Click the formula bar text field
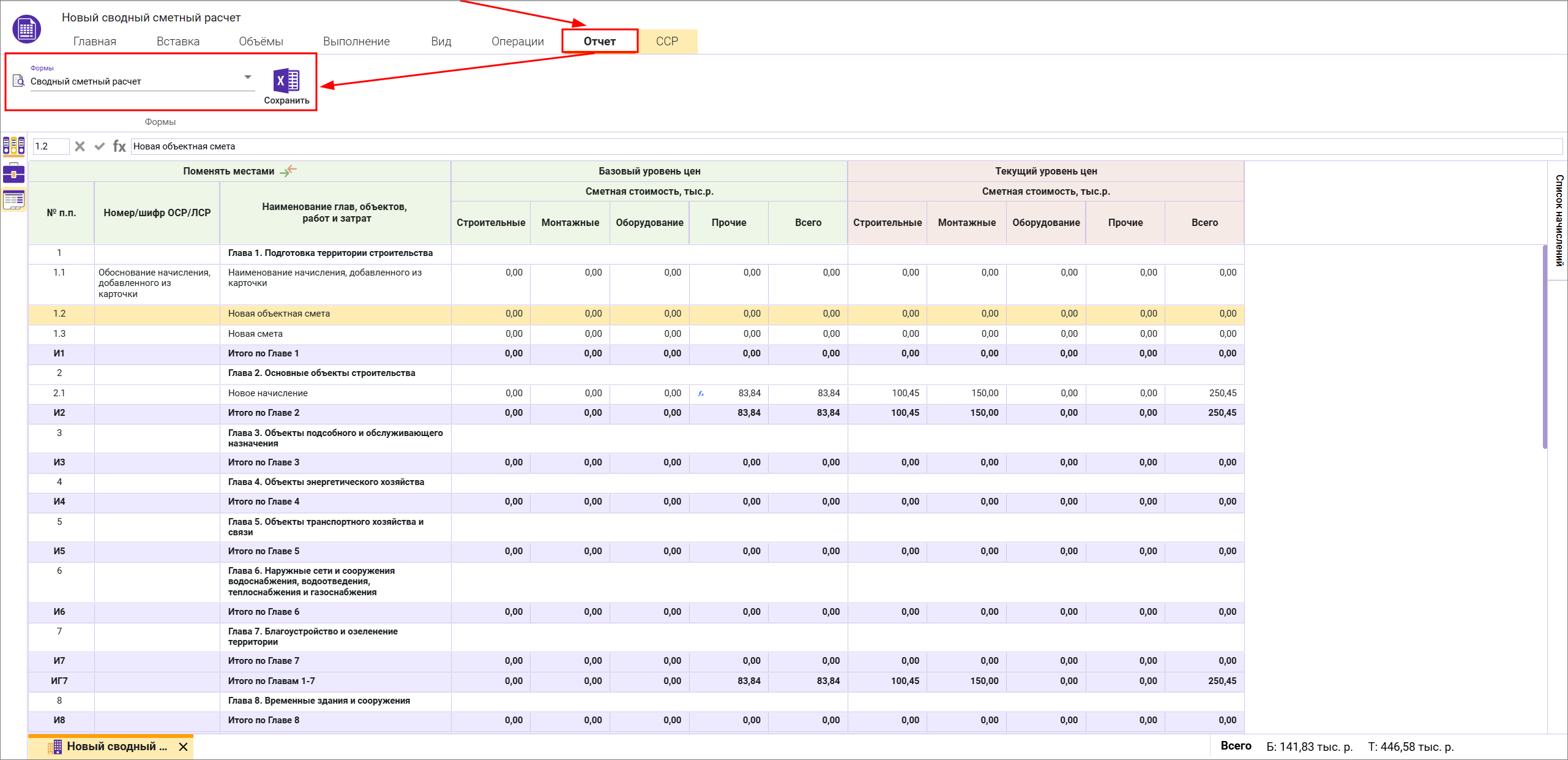 point(845,146)
